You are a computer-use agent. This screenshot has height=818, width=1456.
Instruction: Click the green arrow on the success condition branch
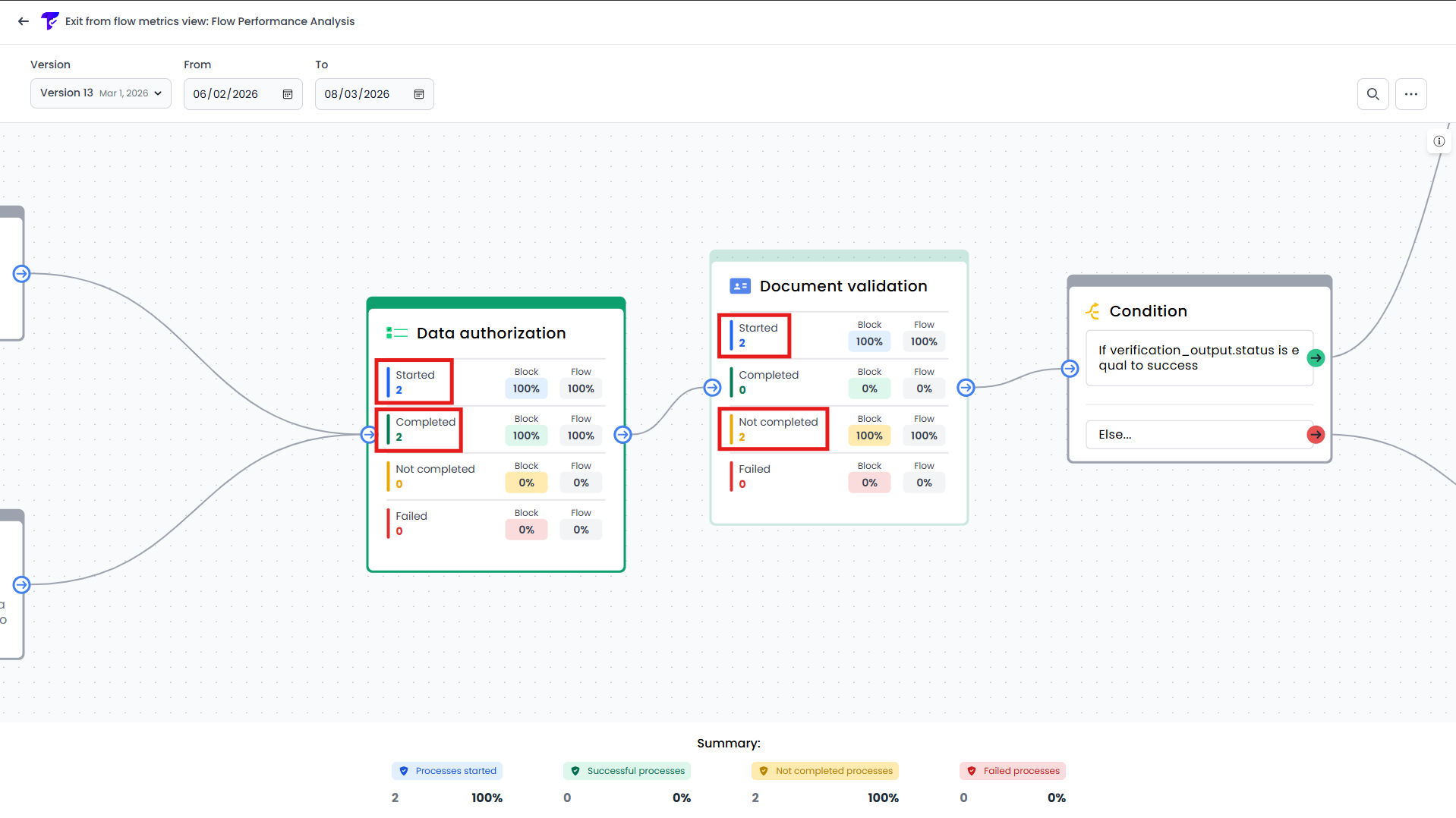click(x=1316, y=357)
